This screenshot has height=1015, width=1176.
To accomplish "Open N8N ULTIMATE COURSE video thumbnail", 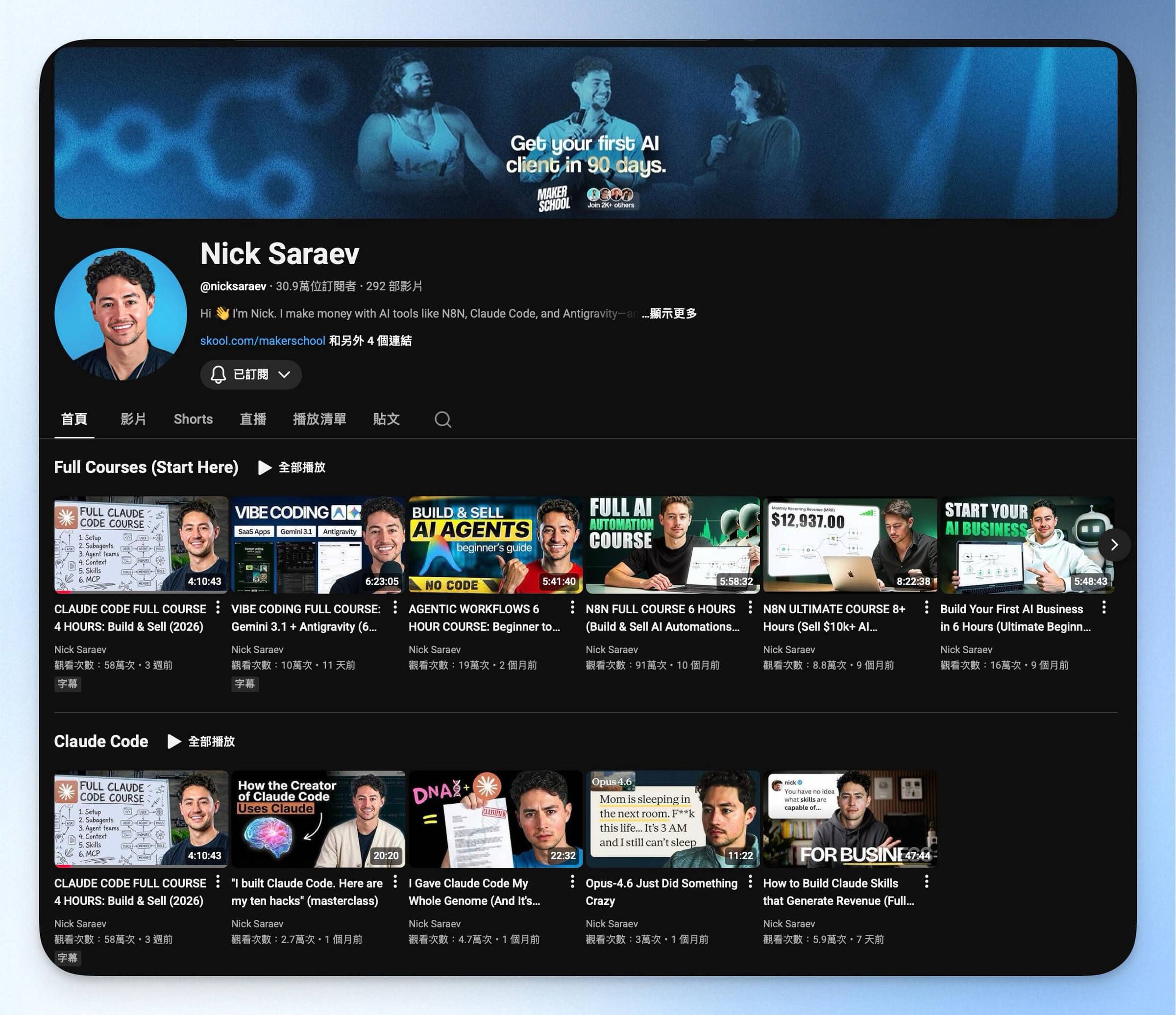I will point(849,545).
